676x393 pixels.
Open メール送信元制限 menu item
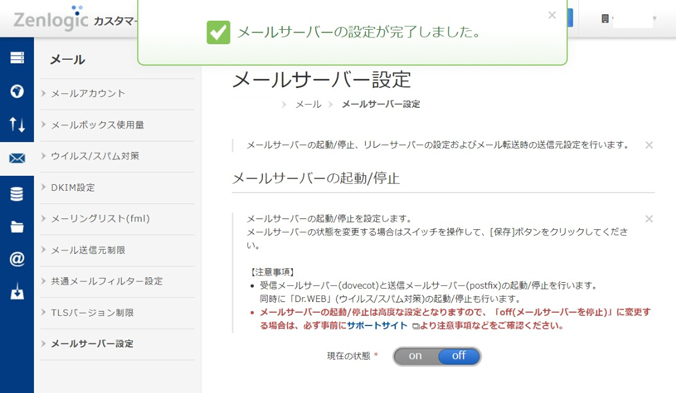point(88,250)
